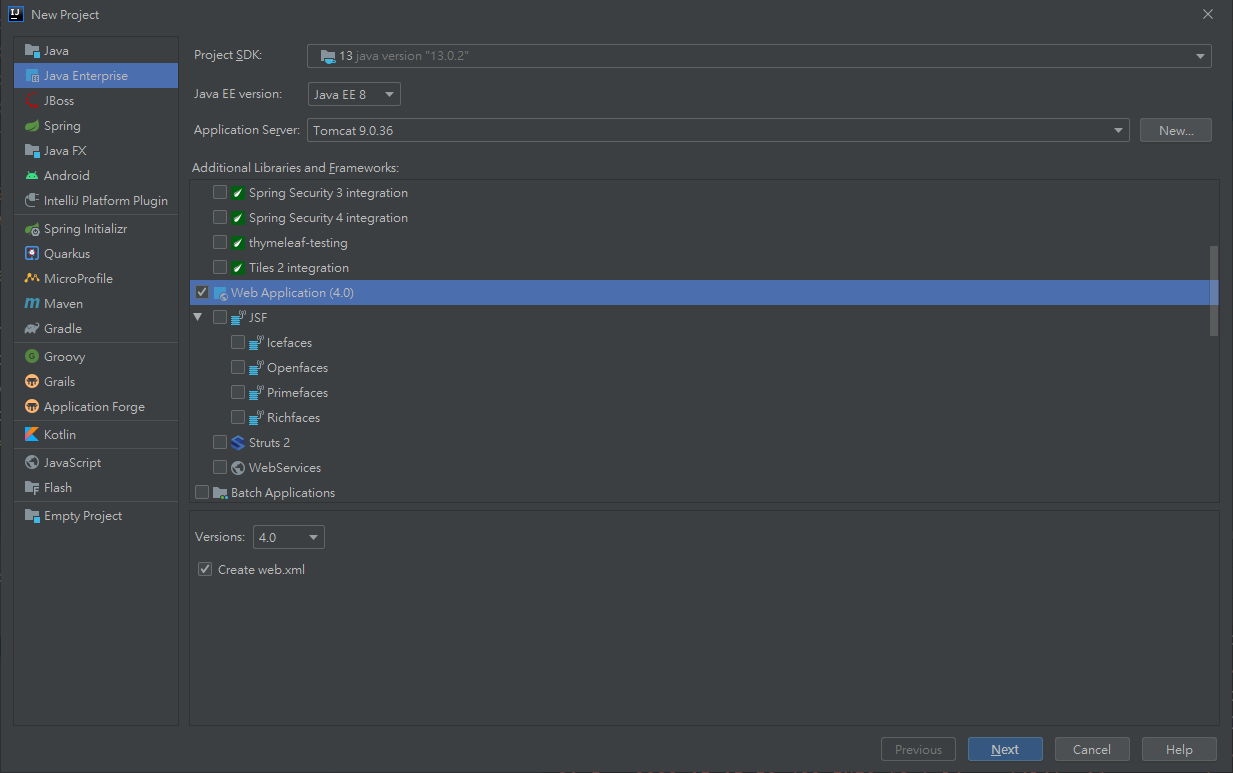
Task: Click the Grails icon
Action: (x=32, y=382)
